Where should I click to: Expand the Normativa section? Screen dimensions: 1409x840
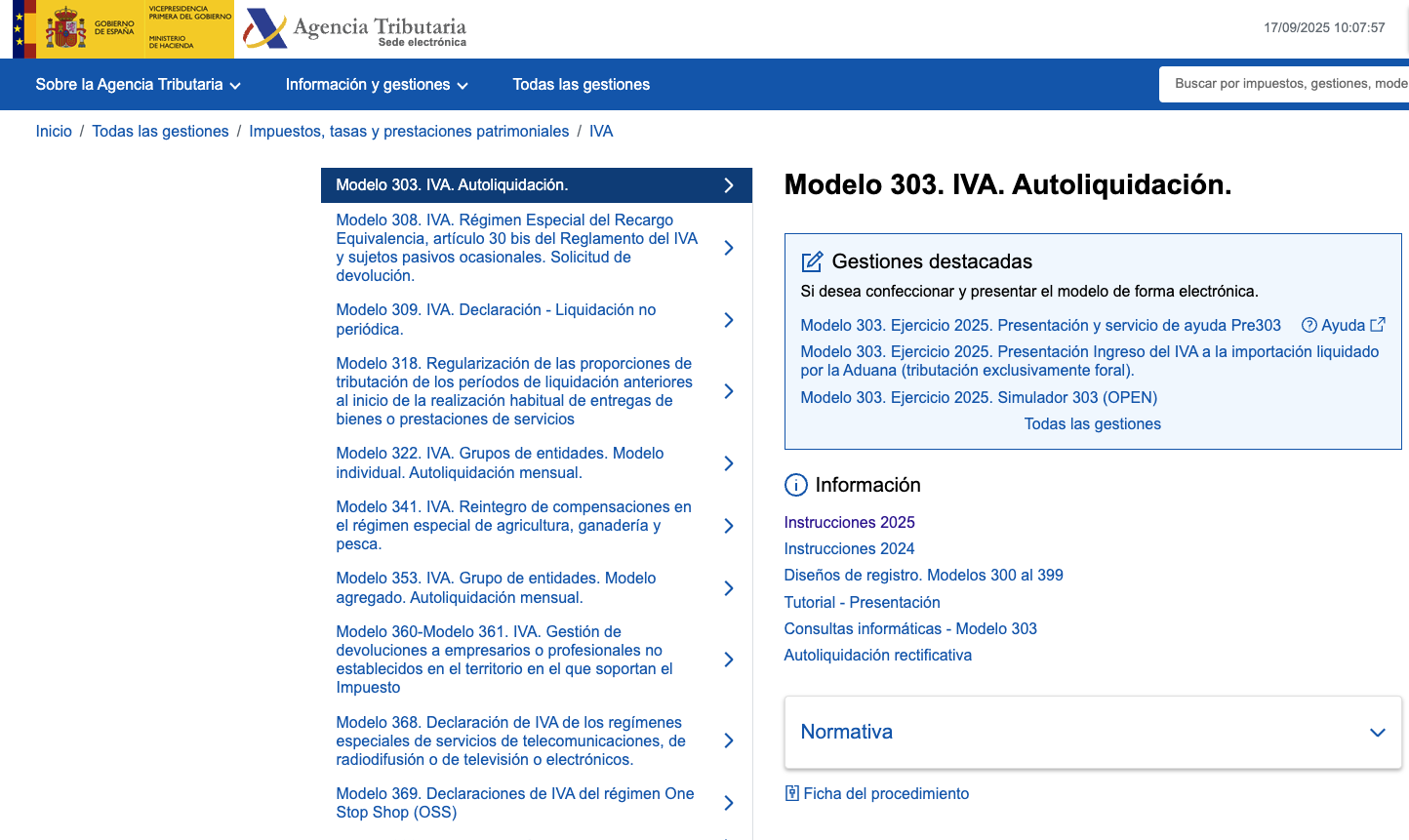1377,733
